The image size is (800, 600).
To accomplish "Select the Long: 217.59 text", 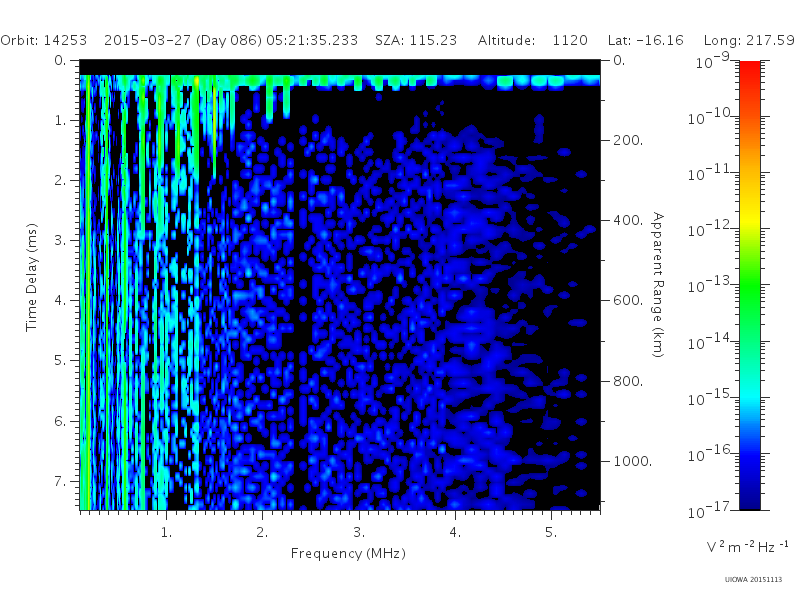I will click(749, 41).
